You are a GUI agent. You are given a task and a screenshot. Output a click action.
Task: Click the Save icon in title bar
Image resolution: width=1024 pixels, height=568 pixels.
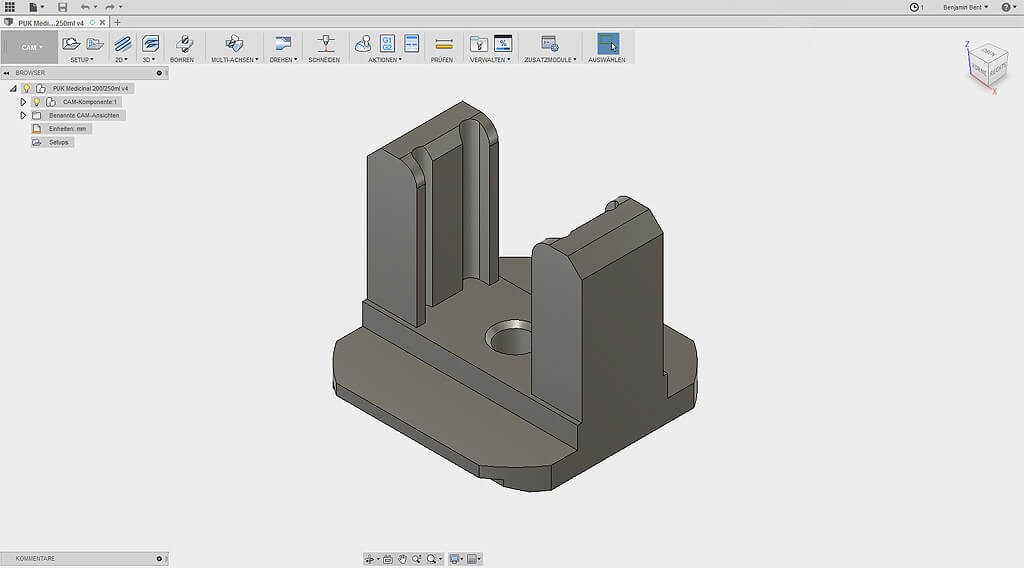pyautogui.click(x=62, y=7)
